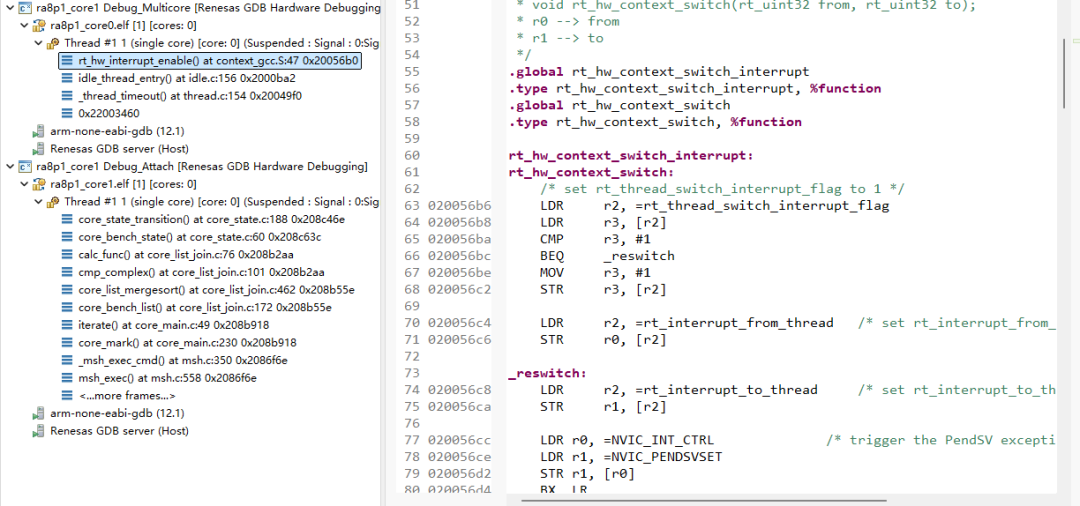1080x506 pixels.
Task: Click the Debug_Multicore launch configuration icon
Action: [x=25, y=8]
